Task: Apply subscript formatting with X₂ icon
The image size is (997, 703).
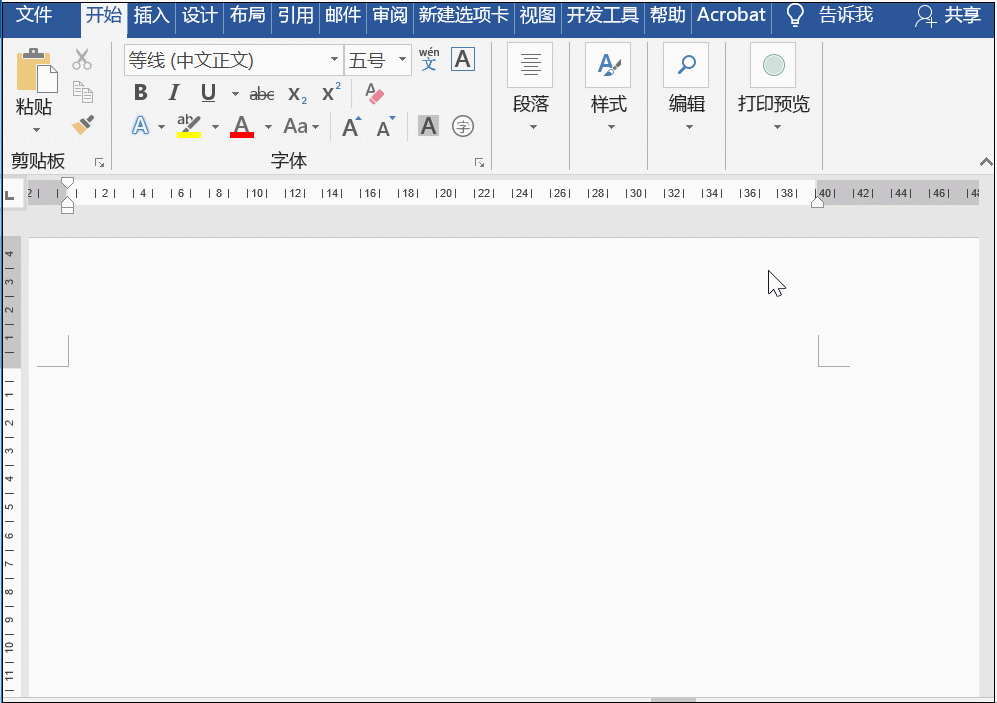Action: [x=295, y=94]
